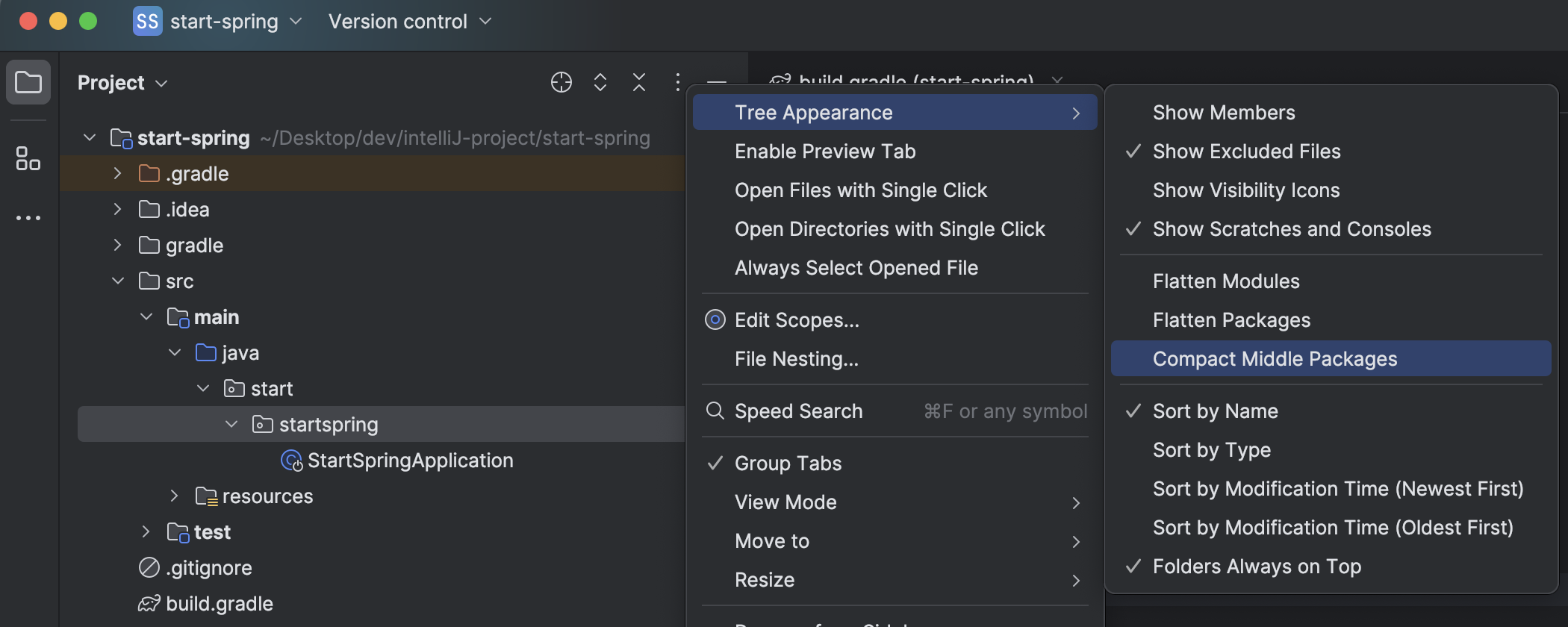The width and height of the screenshot is (1568, 627).
Task: Open the View Mode submenu
Action: point(895,502)
